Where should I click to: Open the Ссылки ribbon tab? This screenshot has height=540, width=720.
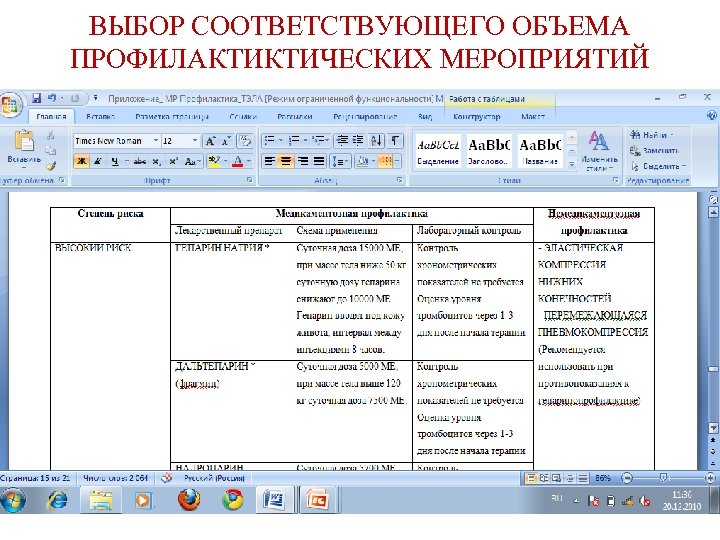[x=243, y=117]
